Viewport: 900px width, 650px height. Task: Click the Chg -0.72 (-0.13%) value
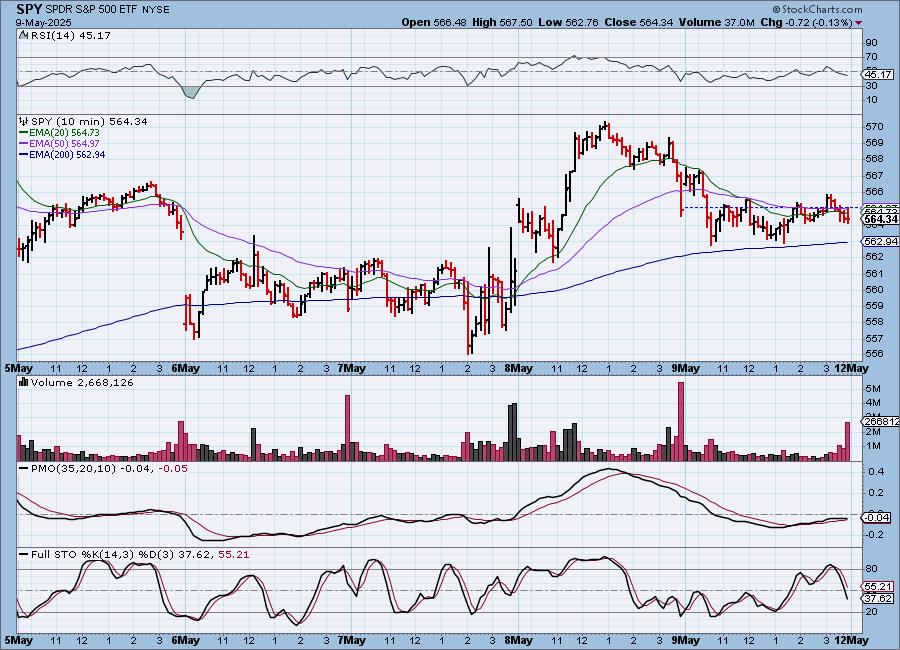(x=806, y=22)
